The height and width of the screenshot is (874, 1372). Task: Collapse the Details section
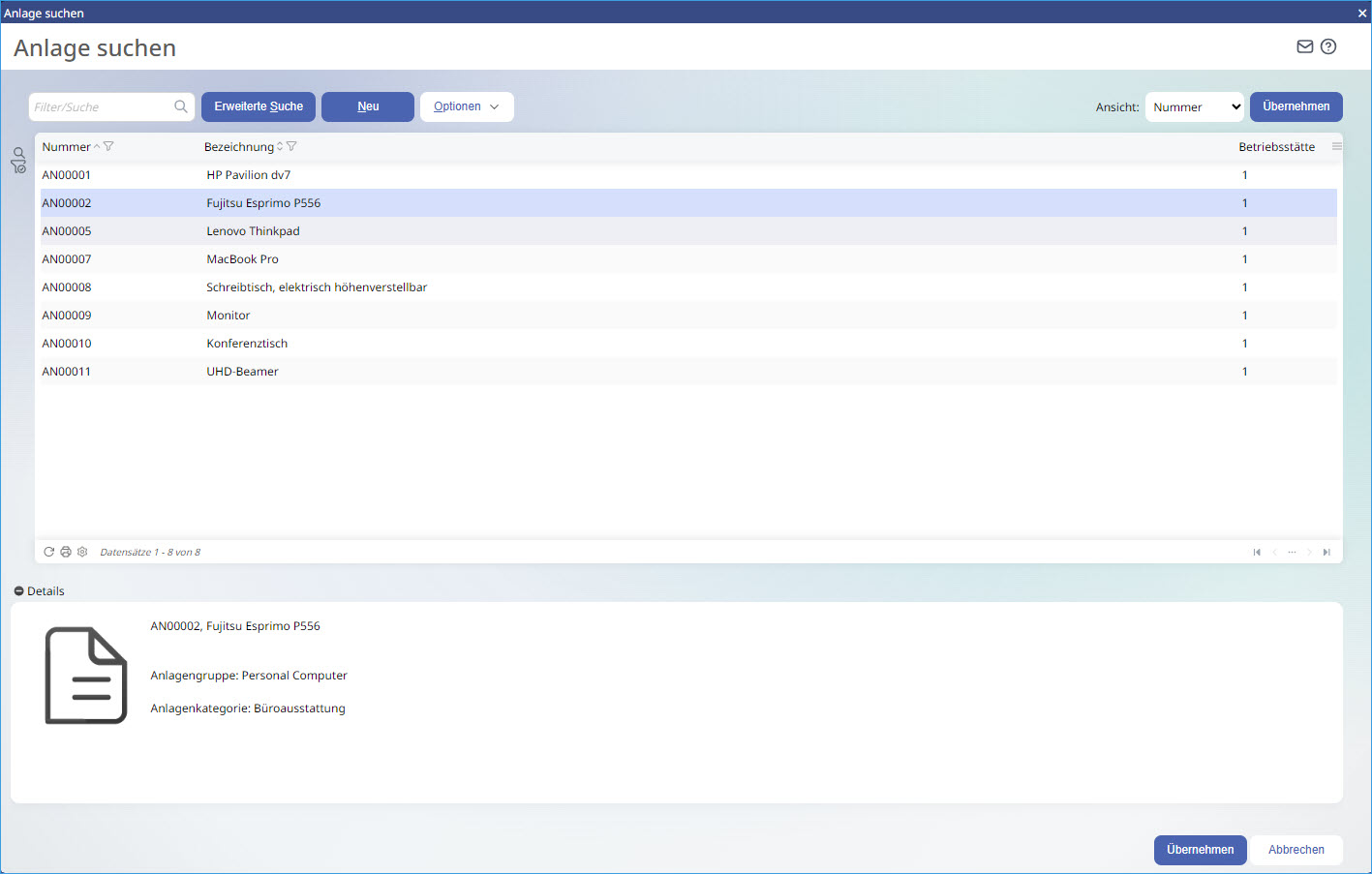coord(18,591)
